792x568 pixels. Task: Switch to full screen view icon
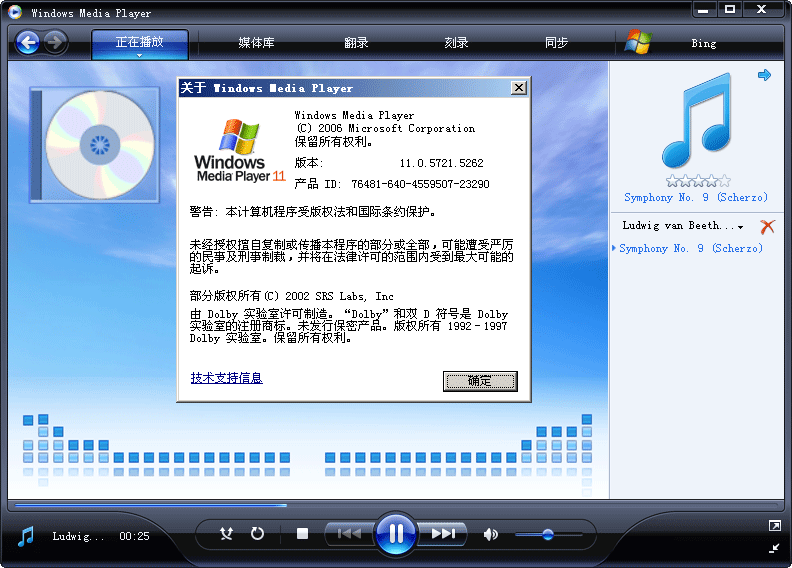(774, 525)
